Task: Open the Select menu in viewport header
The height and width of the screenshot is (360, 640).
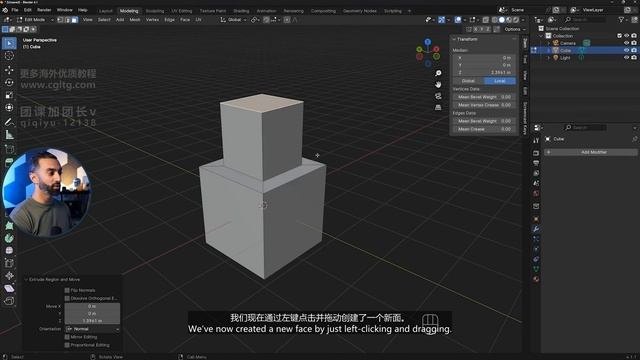Action: 104,20
